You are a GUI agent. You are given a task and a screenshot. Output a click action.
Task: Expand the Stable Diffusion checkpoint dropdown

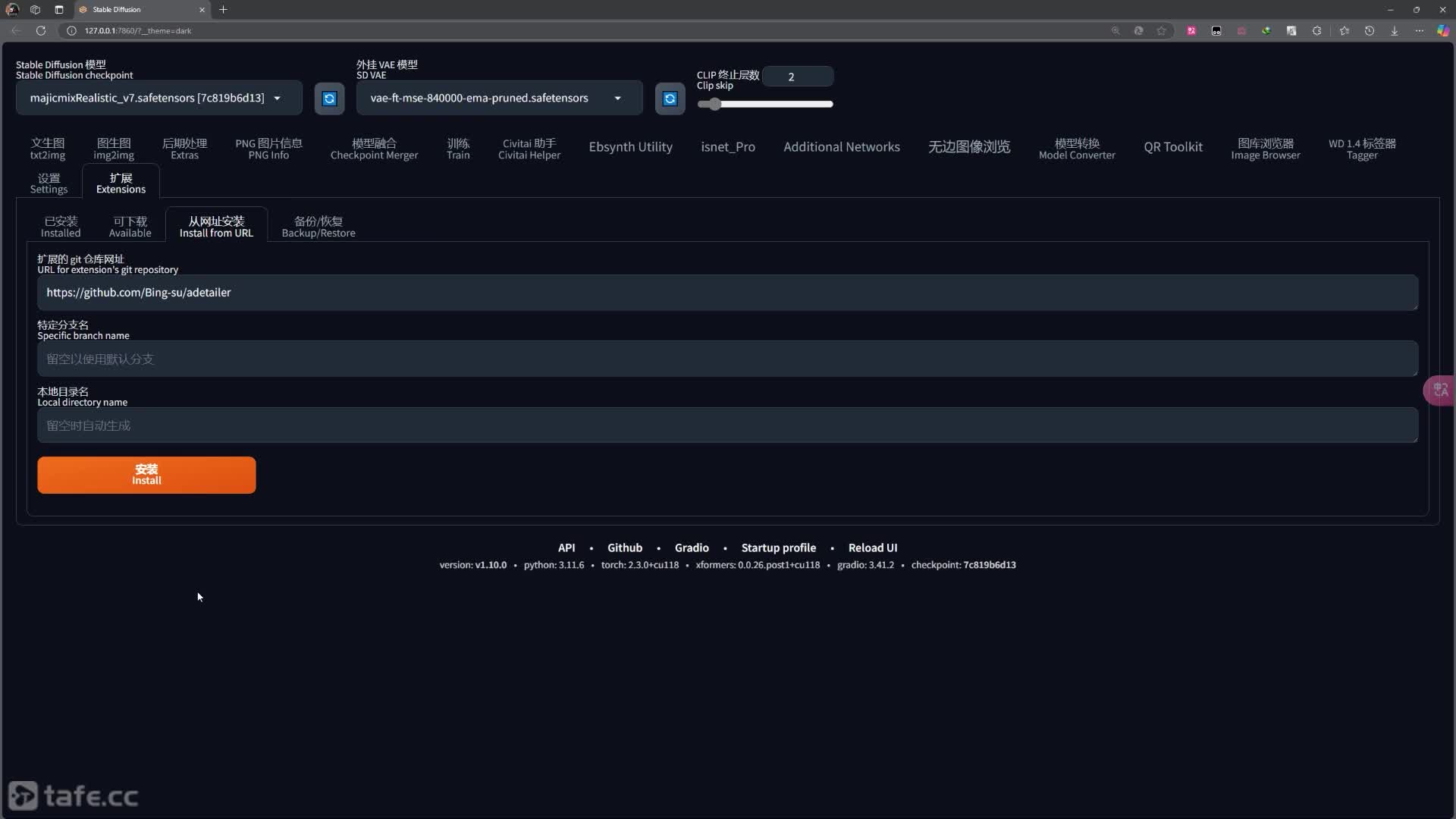point(158,99)
